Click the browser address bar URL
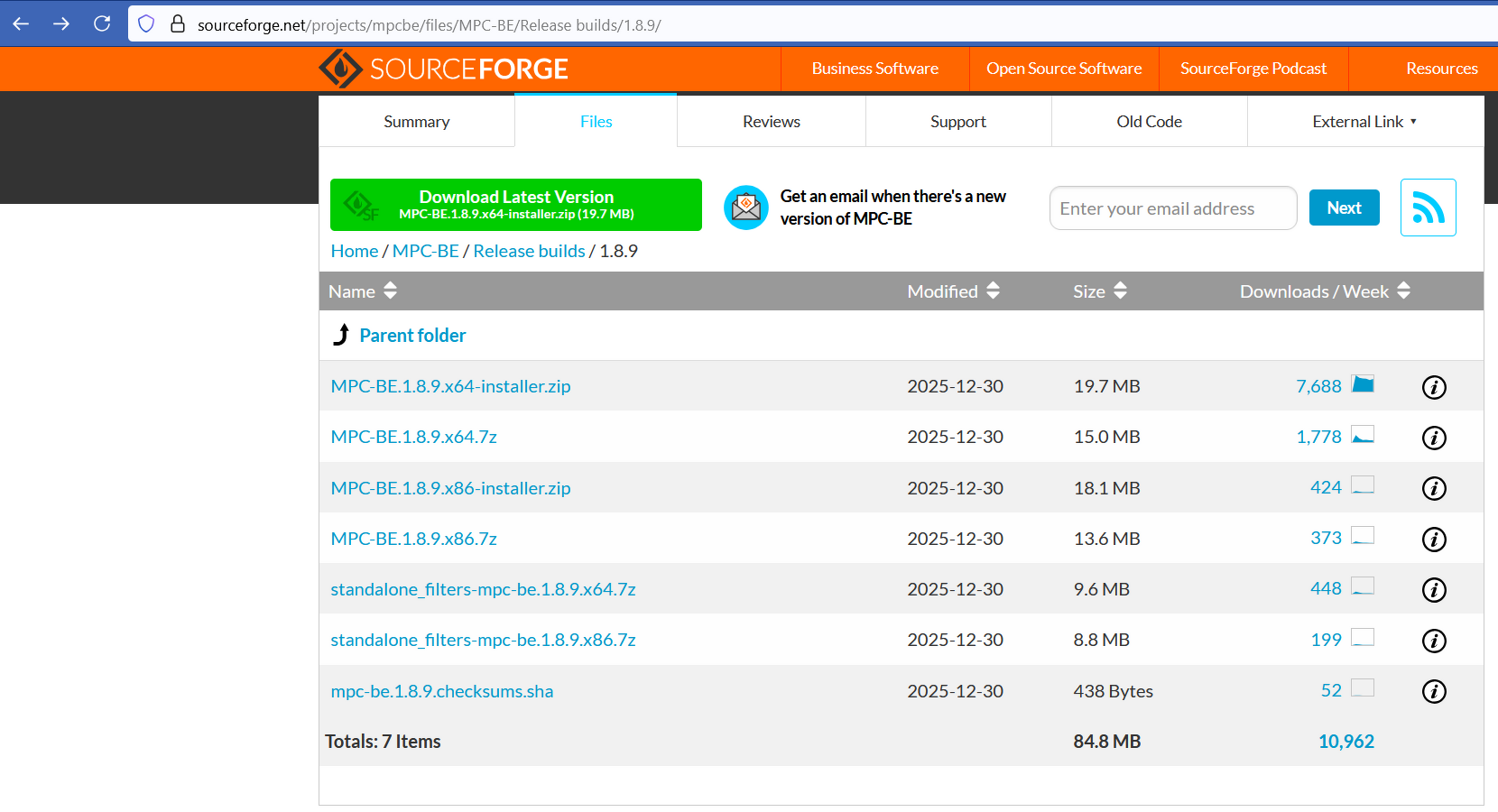Viewport: 1498px width, 812px height. pyautogui.click(x=430, y=25)
